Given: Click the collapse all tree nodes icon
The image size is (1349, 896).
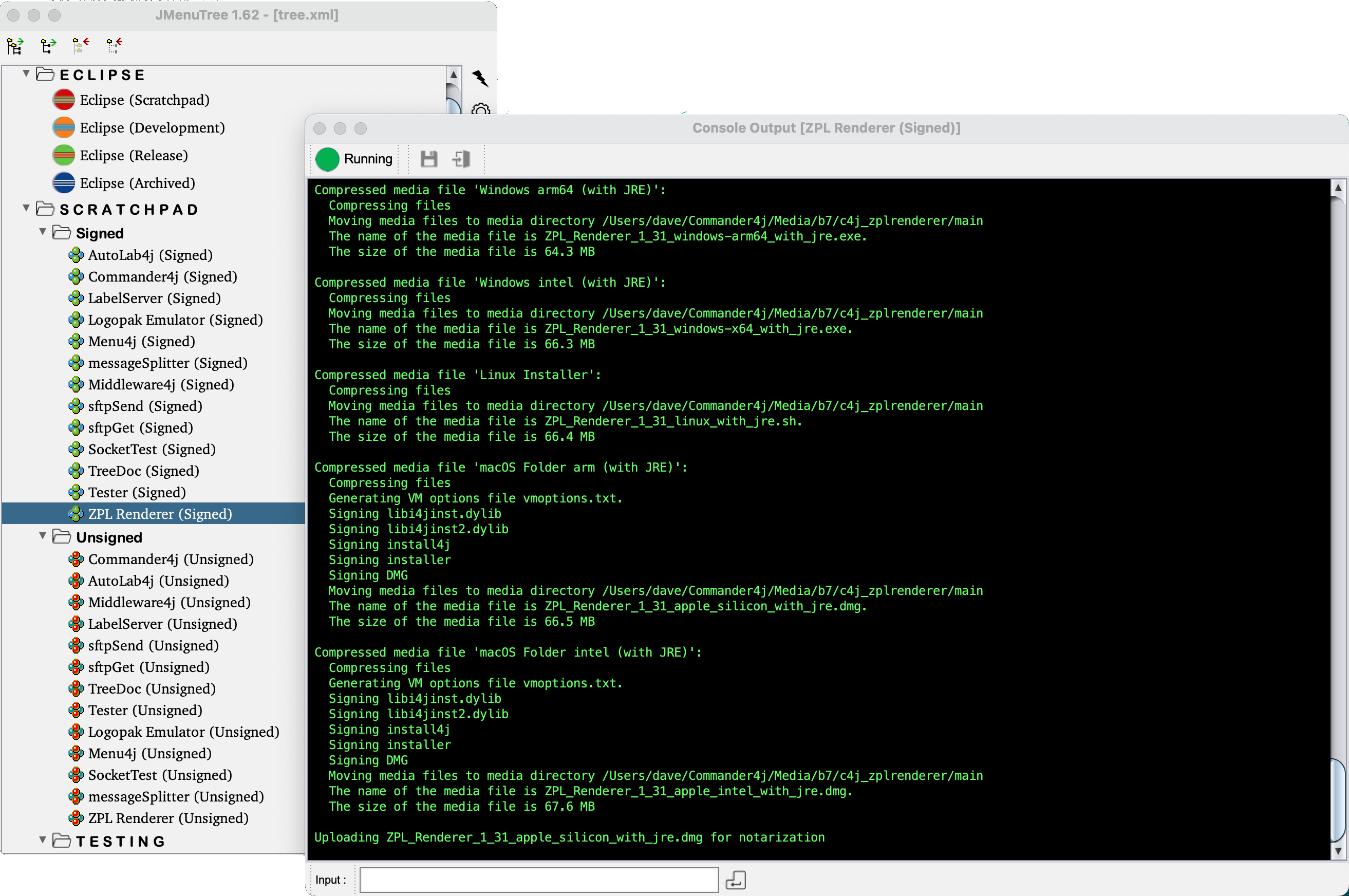Looking at the screenshot, I should point(81,45).
